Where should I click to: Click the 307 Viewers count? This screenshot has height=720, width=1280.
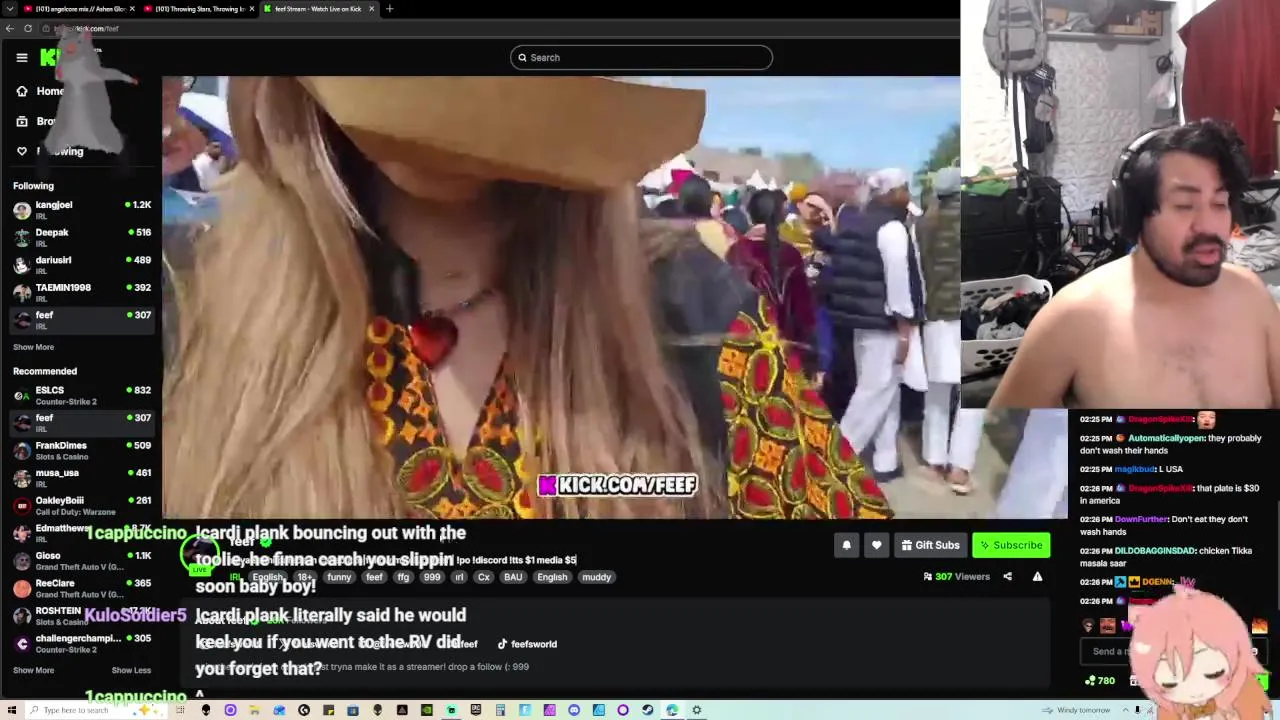pyautogui.click(x=956, y=576)
